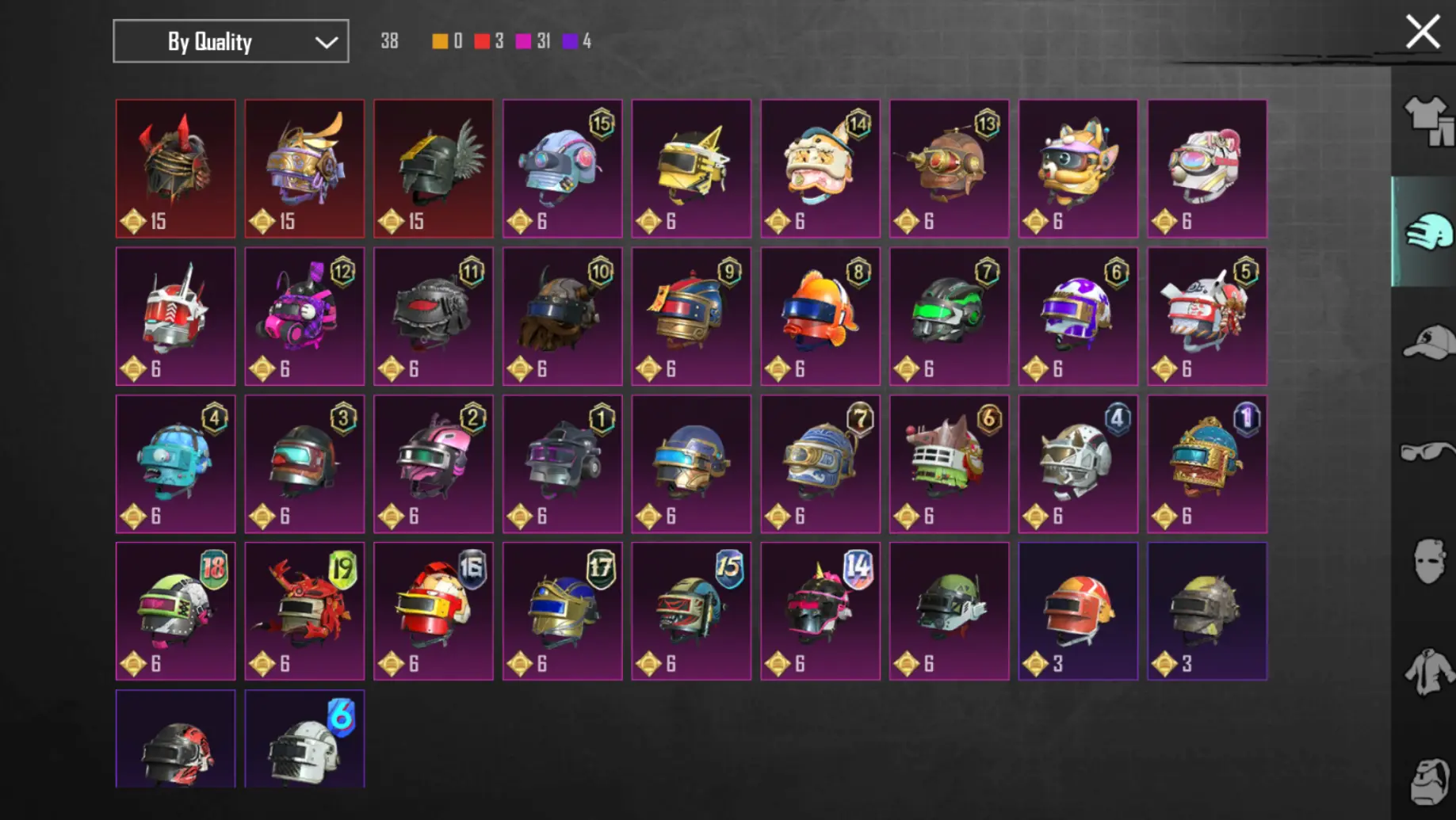
Task: Pick the green visor helmet with badge 7
Action: tap(949, 316)
